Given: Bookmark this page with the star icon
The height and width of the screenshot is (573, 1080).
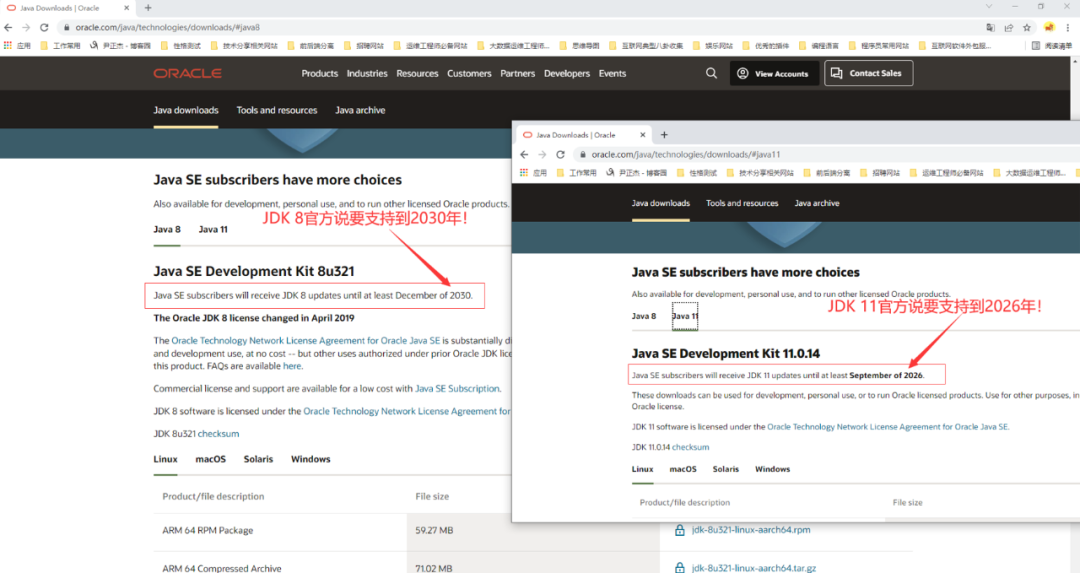Looking at the screenshot, I should tap(1026, 27).
